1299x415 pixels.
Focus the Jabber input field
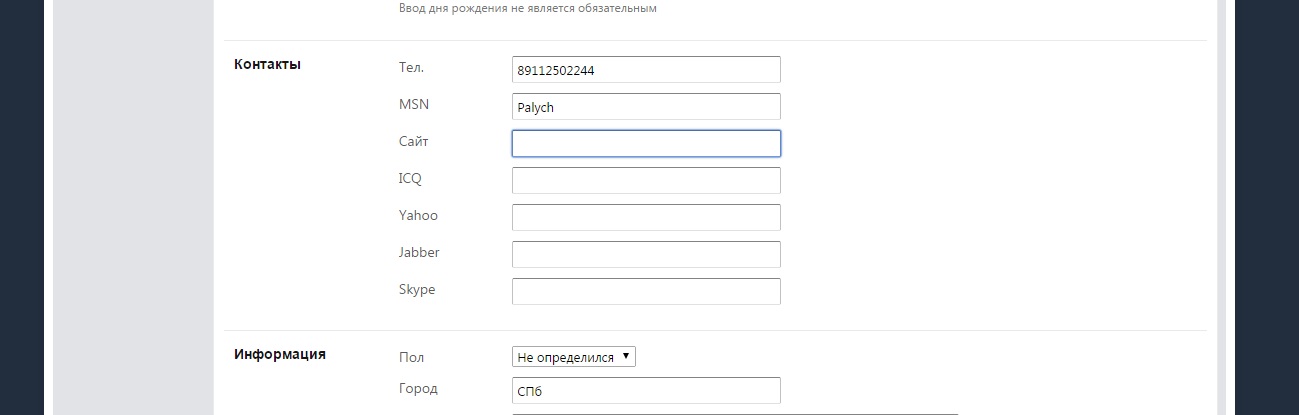(x=646, y=255)
